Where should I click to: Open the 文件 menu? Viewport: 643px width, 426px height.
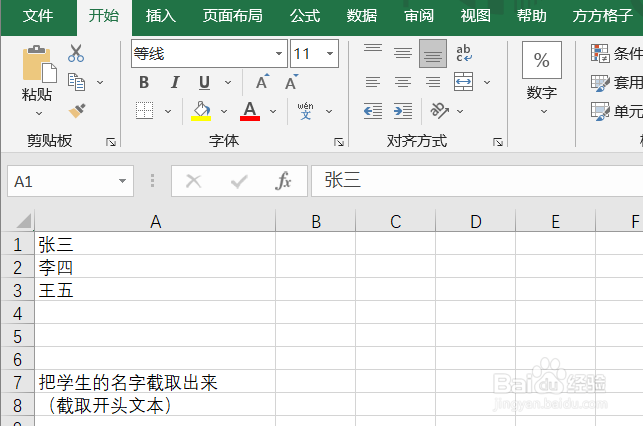(38, 16)
